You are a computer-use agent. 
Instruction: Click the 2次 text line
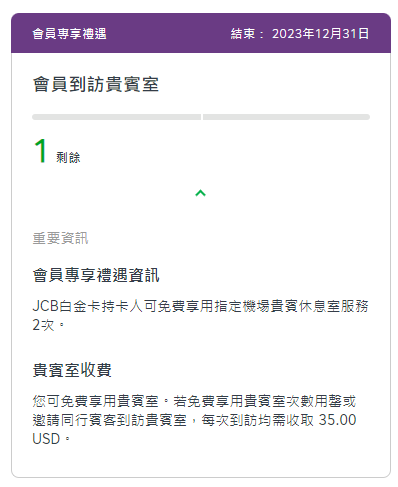tap(48, 325)
